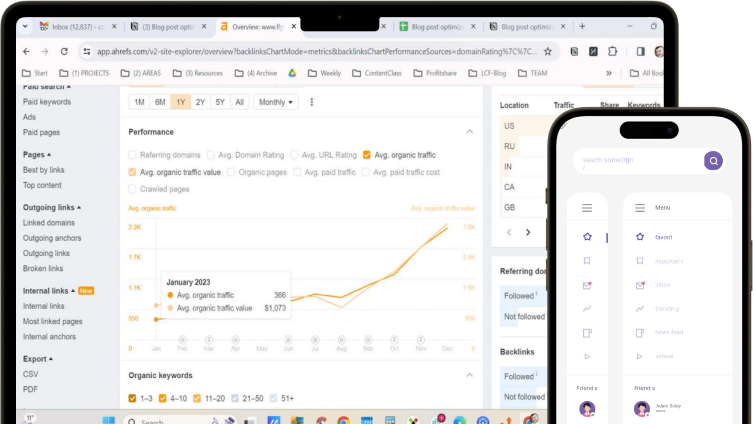Enable the Crawled pages checkbox

(x=132, y=189)
